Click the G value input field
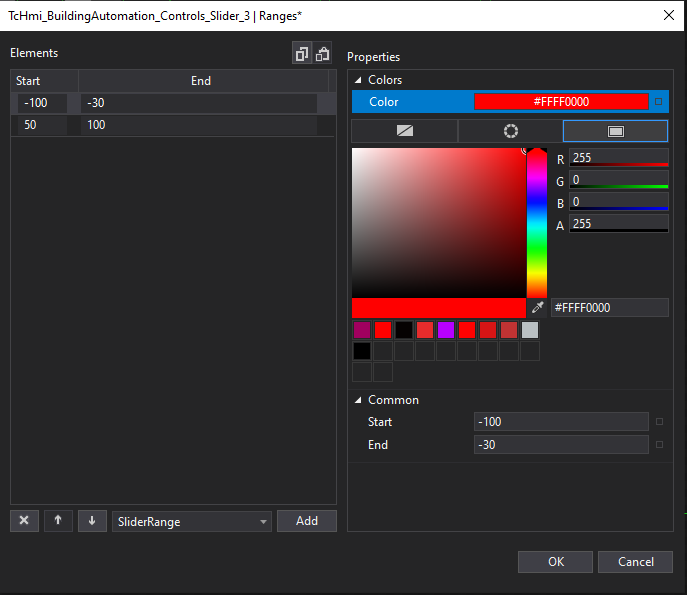 click(x=619, y=180)
